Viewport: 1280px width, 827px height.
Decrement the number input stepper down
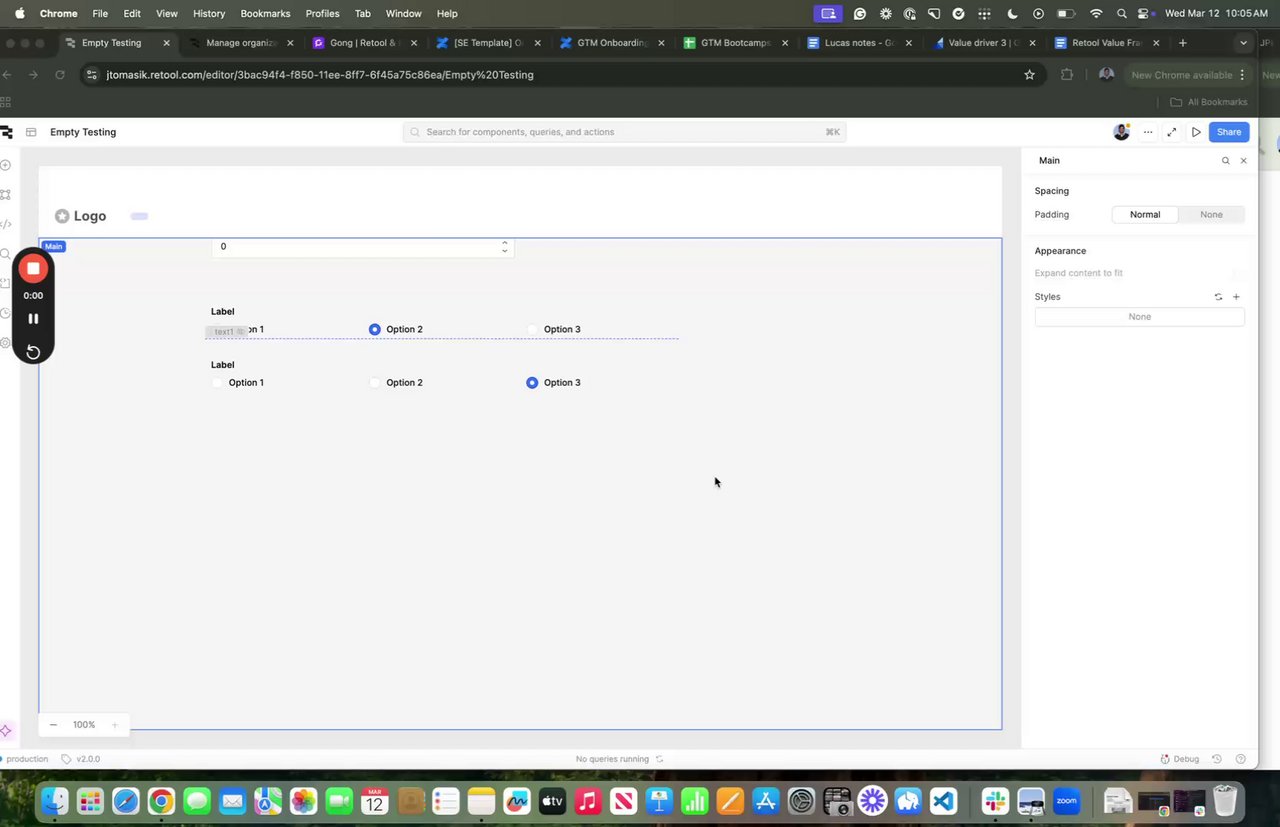click(504, 251)
